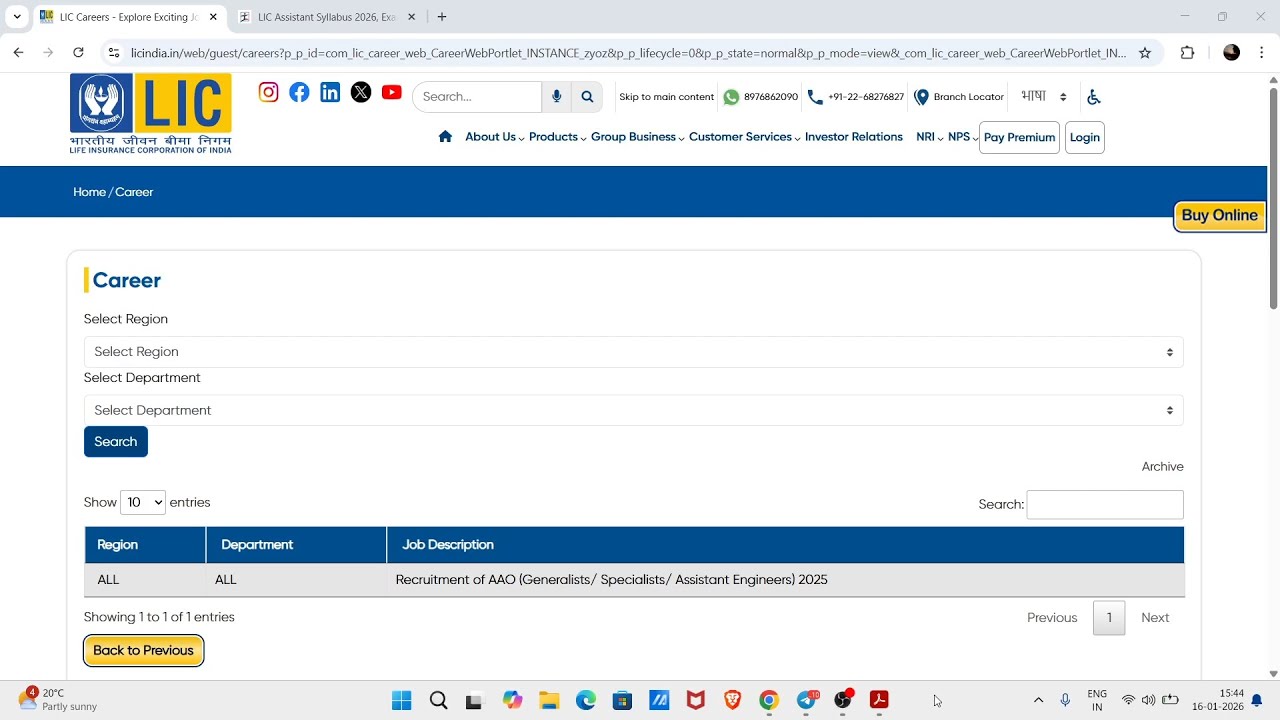Expand Products menu
The height and width of the screenshot is (720, 1280).
tap(557, 137)
